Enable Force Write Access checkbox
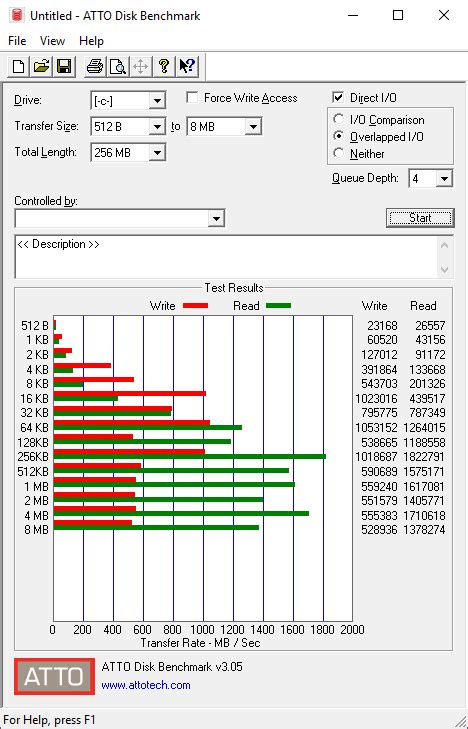Screen dimensions: 468x729 192,98
